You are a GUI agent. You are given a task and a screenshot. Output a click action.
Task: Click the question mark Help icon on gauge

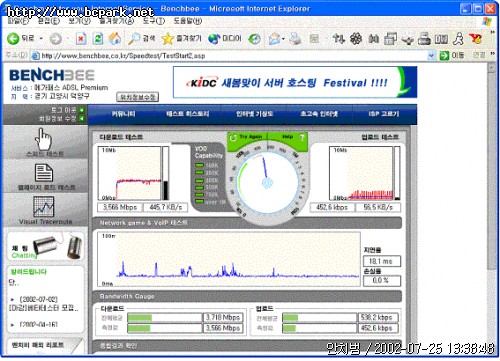pos(302,137)
